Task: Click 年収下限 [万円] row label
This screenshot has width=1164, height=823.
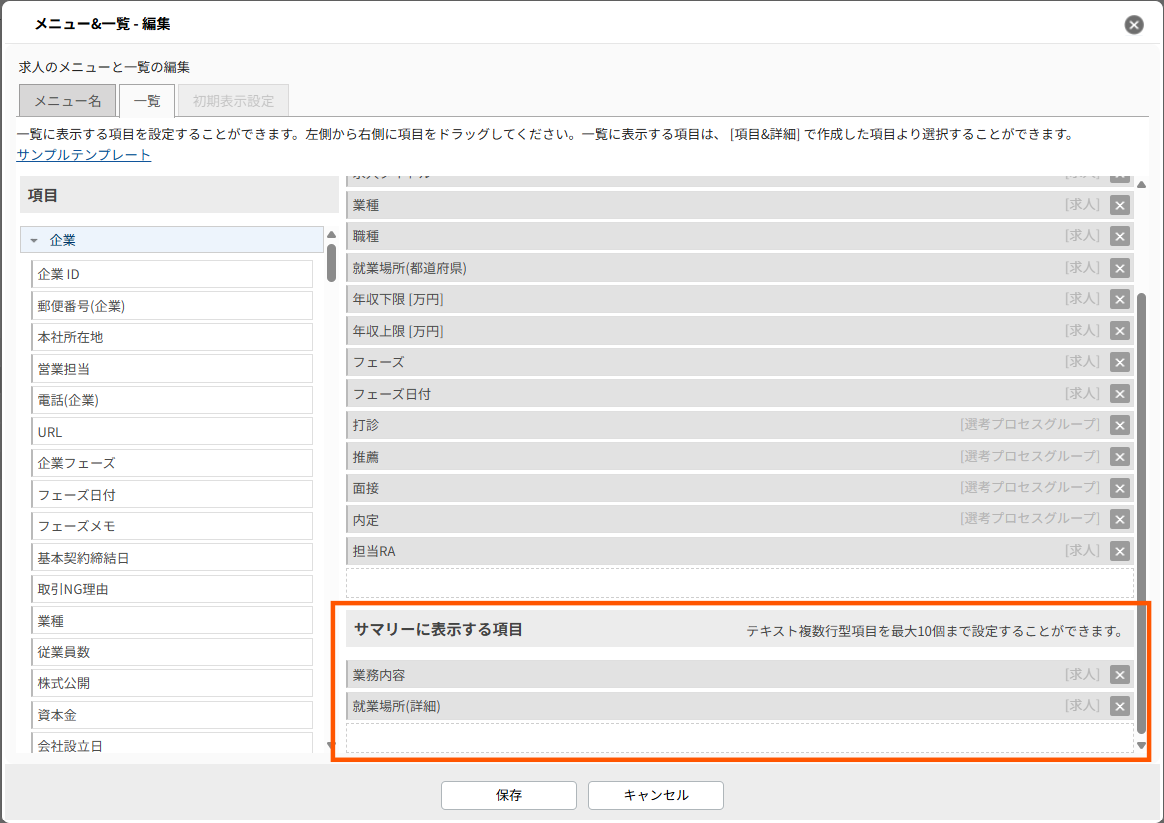Action: 398,300
